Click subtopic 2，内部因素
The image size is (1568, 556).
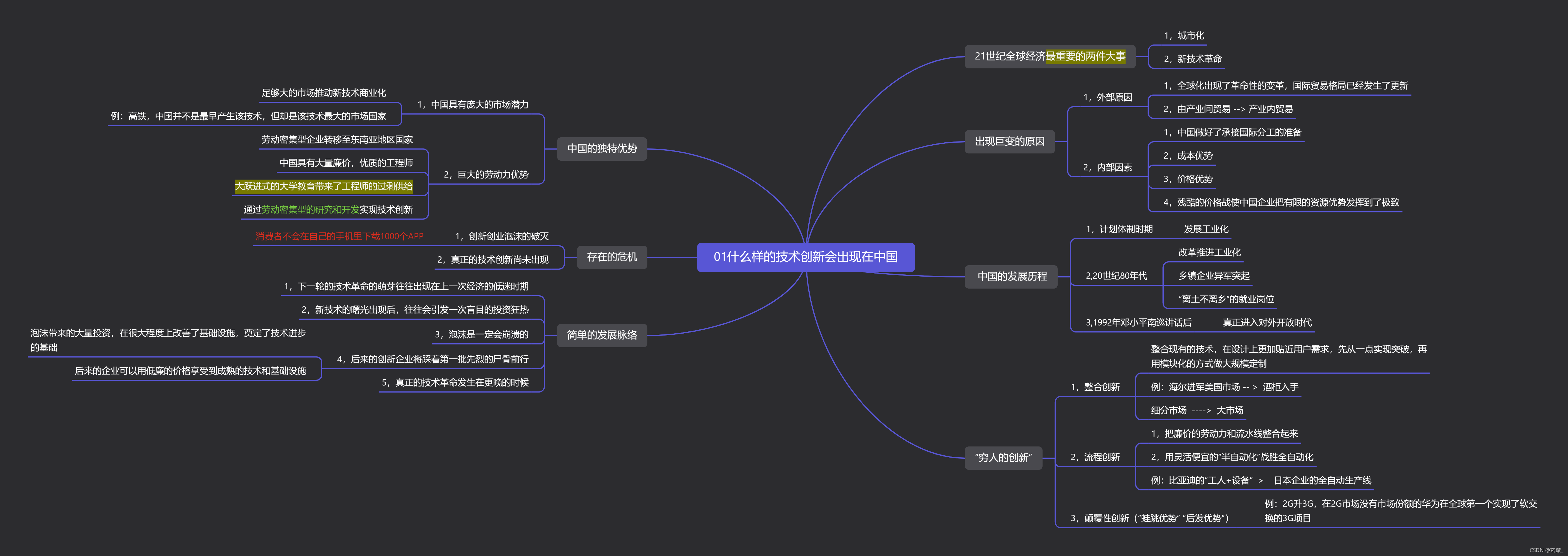[1107, 167]
